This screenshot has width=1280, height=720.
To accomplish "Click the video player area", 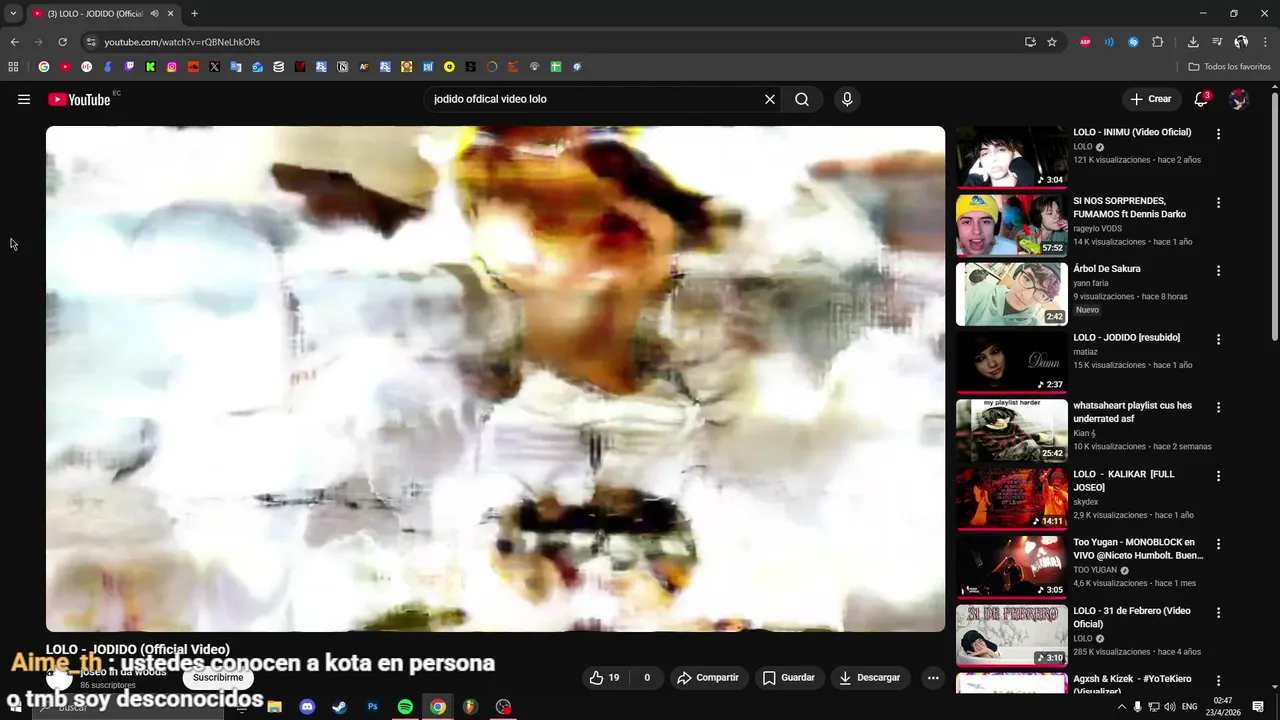I will 495,378.
